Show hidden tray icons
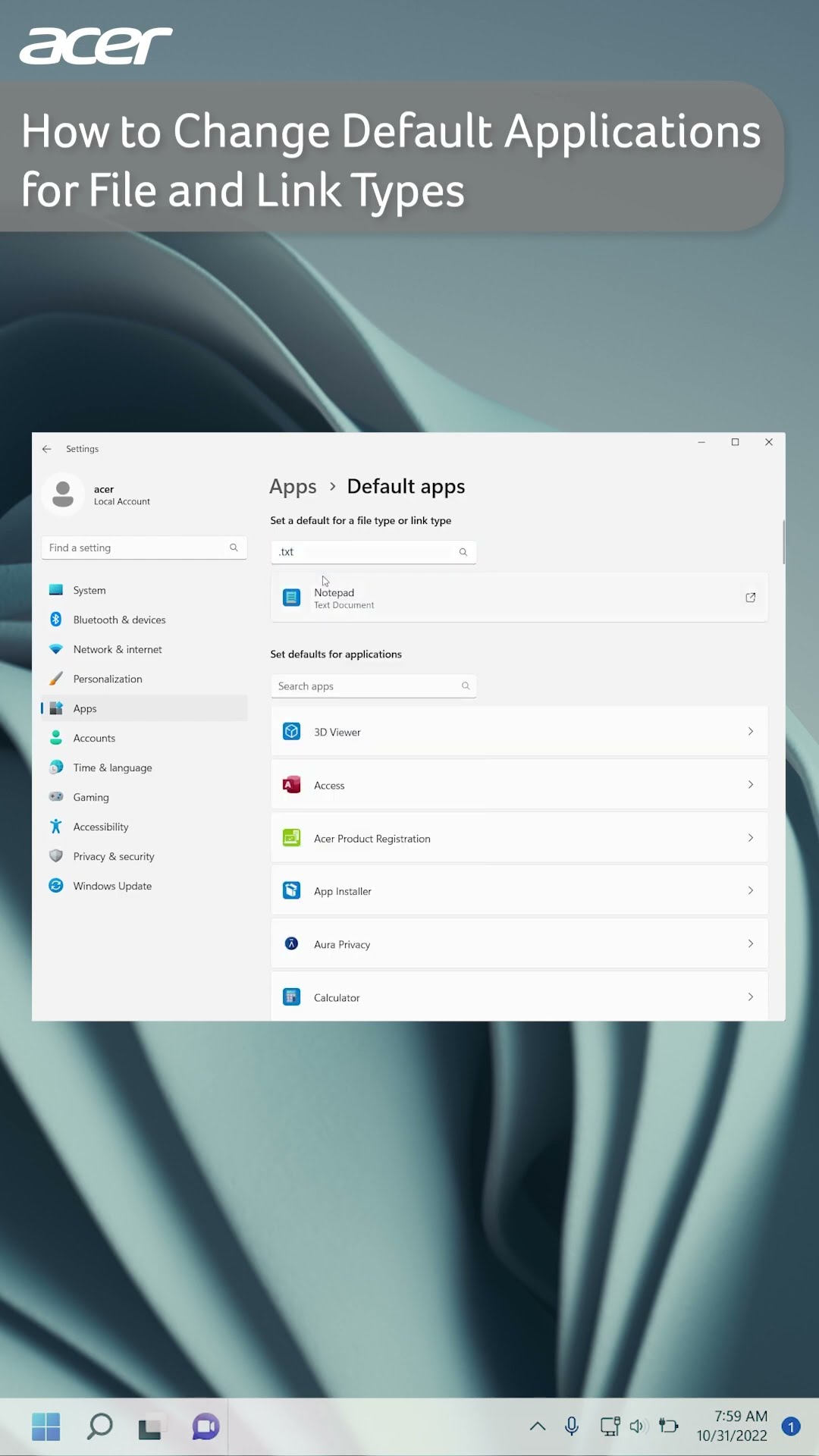 538,1426
